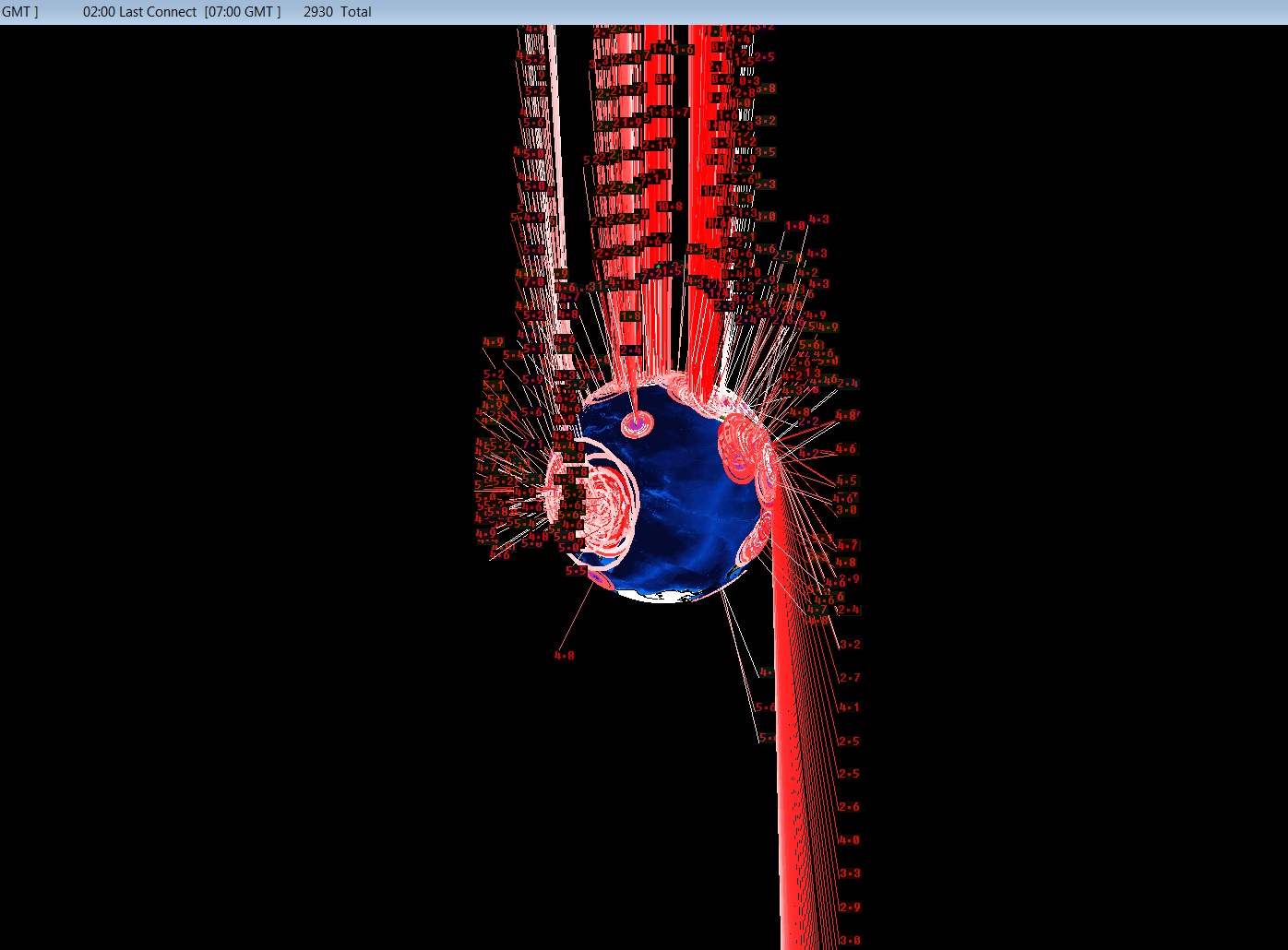1288x950 pixels.
Task: Select the purple-centered quake marker on the globe's upper-left ocean
Action: [x=637, y=424]
